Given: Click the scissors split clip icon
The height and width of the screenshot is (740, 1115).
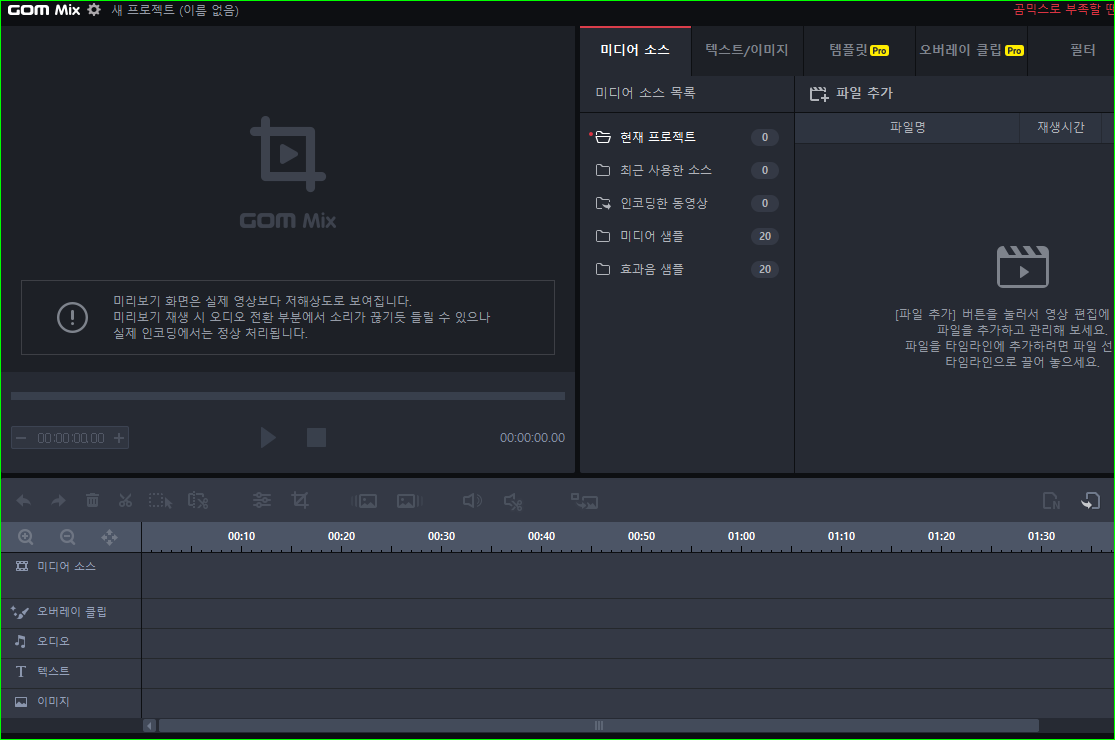Looking at the screenshot, I should [x=126, y=500].
